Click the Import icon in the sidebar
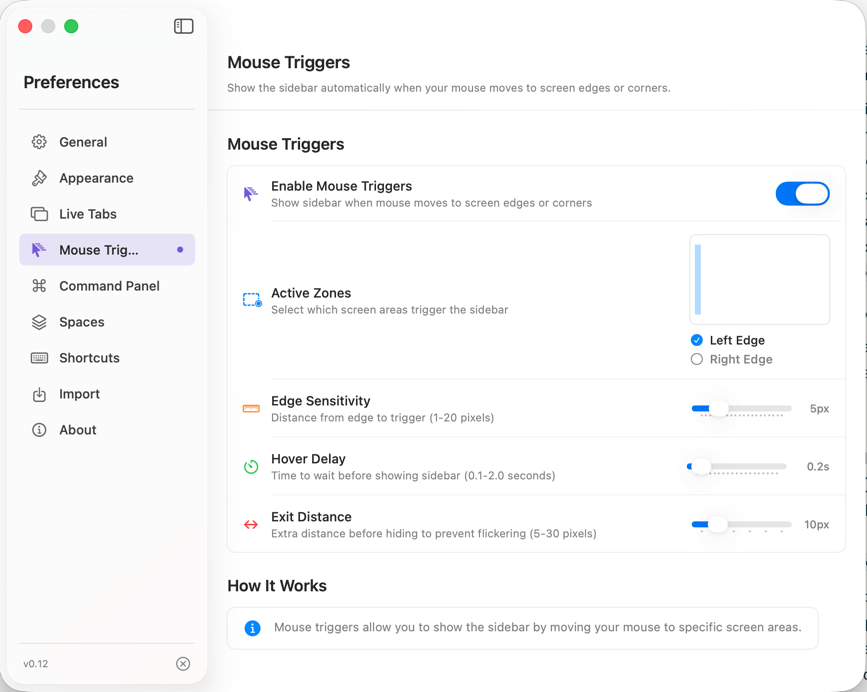Screen dimensions: 867x692 [38, 394]
